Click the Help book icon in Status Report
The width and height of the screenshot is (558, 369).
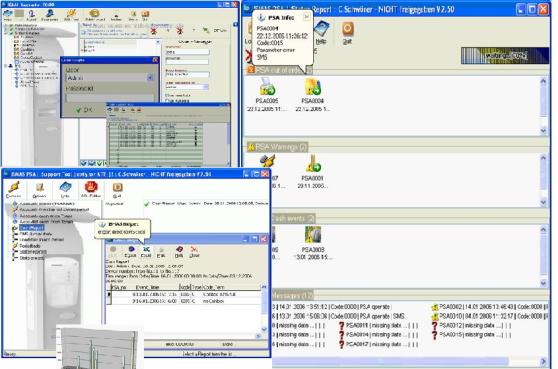pyautogui.click(x=321, y=28)
